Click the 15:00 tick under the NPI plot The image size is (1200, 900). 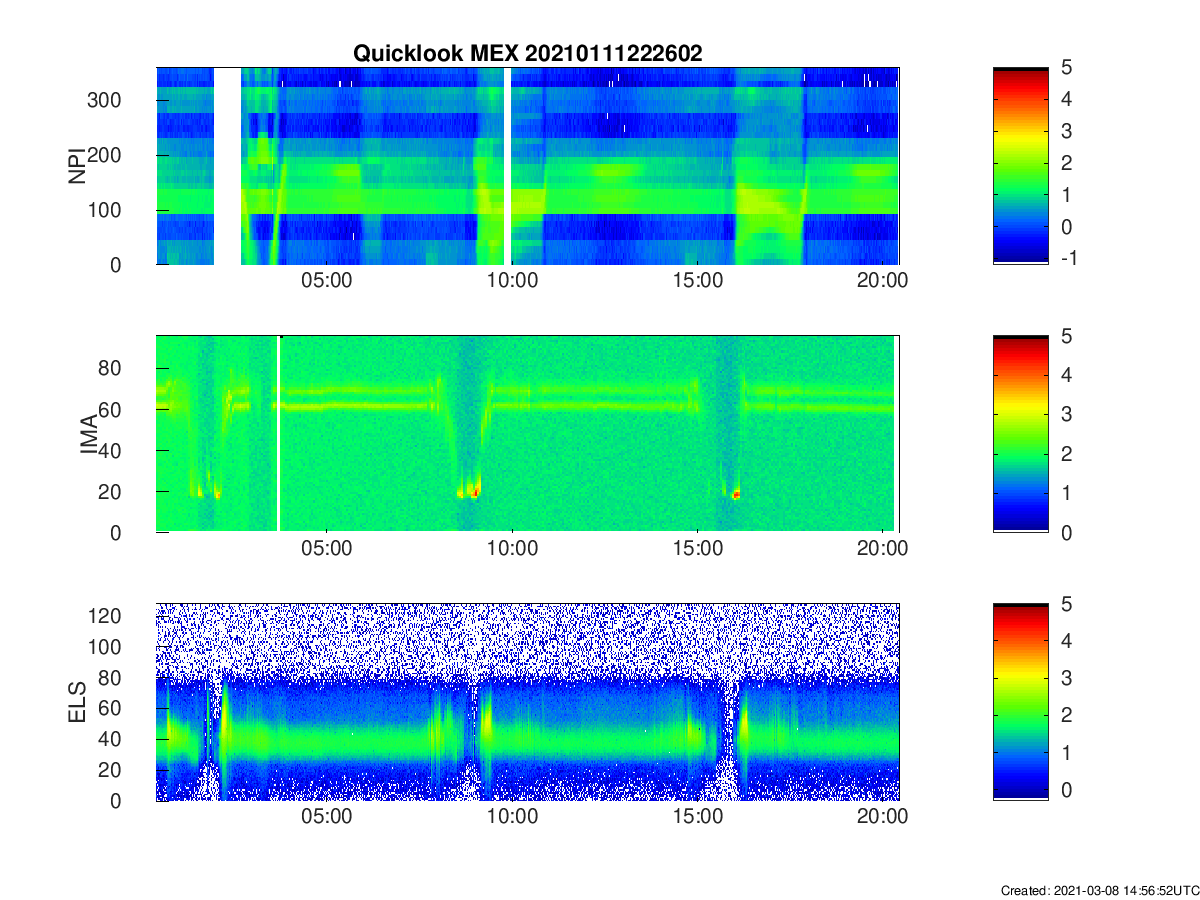click(x=697, y=282)
